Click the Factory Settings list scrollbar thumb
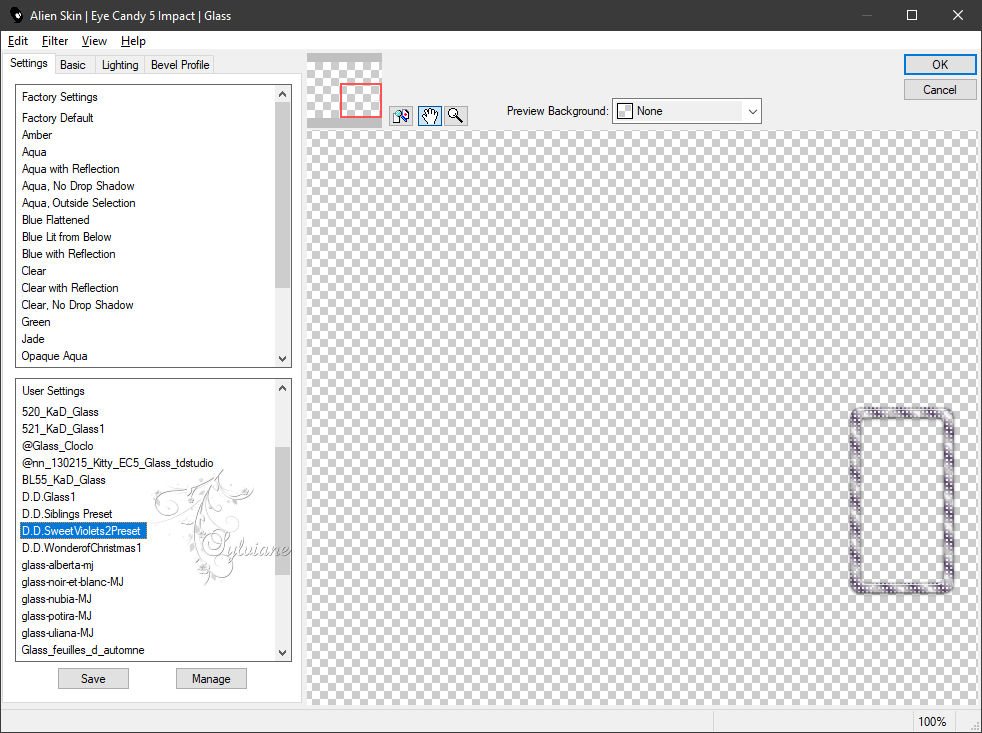Screen dimensions: 982x733 coord(282,195)
